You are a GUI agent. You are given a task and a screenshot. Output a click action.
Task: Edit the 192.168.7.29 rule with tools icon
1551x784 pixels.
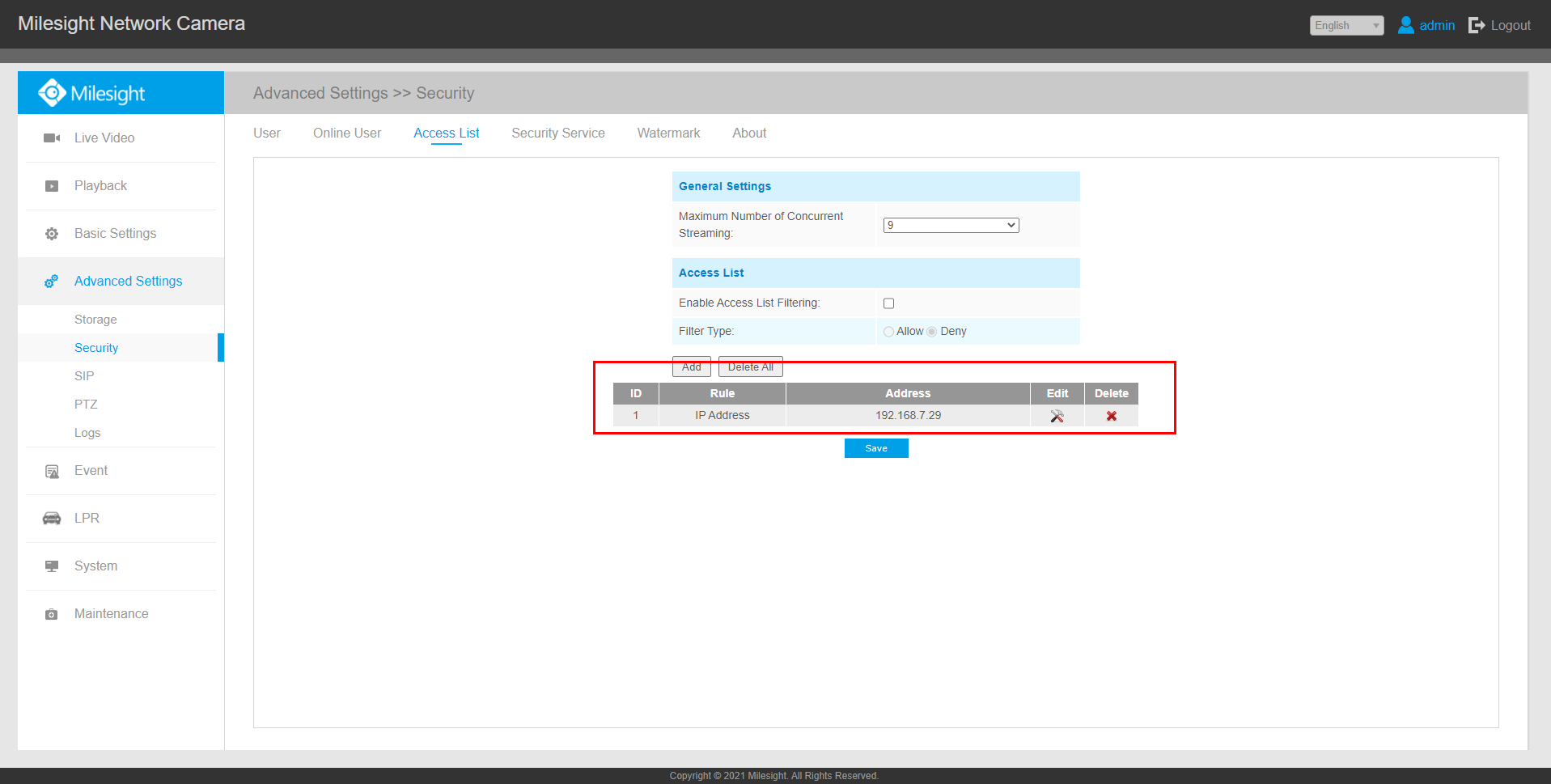[x=1057, y=416]
